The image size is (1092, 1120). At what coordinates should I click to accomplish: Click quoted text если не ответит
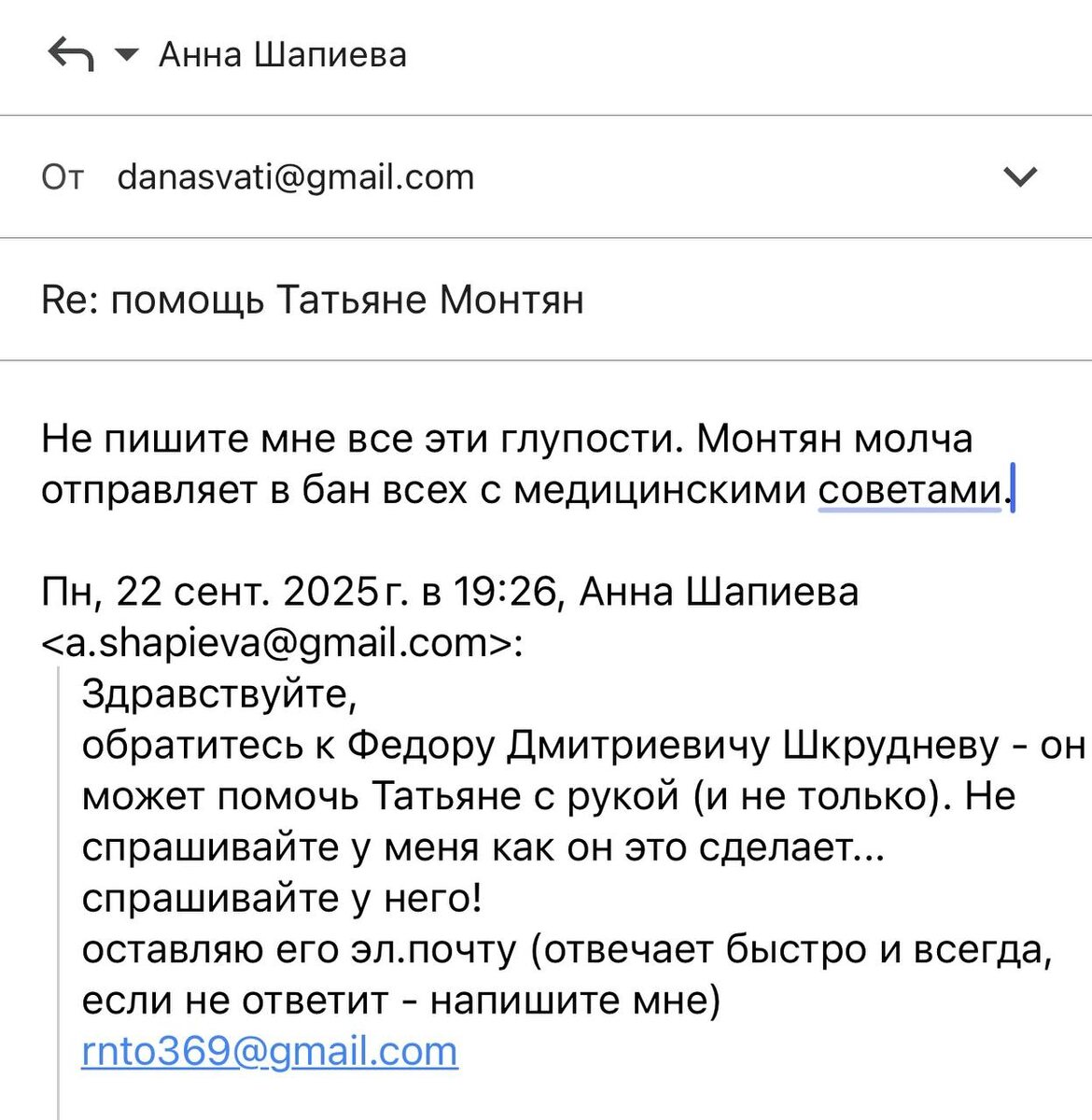(x=235, y=1001)
